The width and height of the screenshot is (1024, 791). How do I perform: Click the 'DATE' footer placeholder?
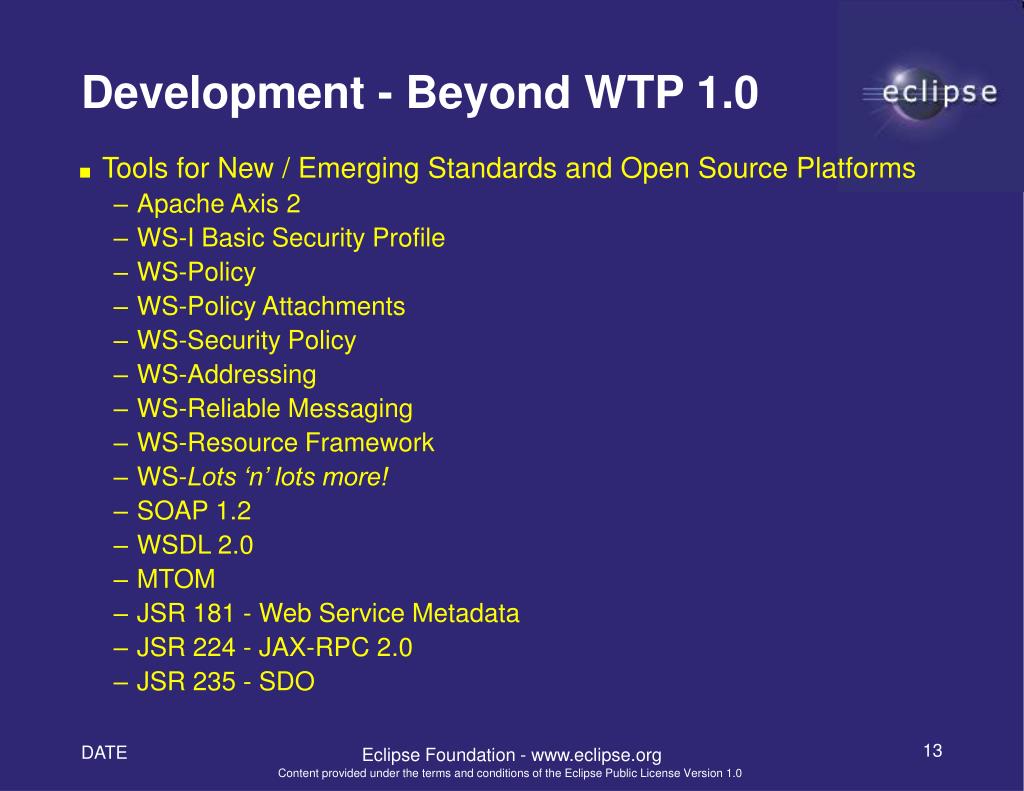[x=104, y=752]
